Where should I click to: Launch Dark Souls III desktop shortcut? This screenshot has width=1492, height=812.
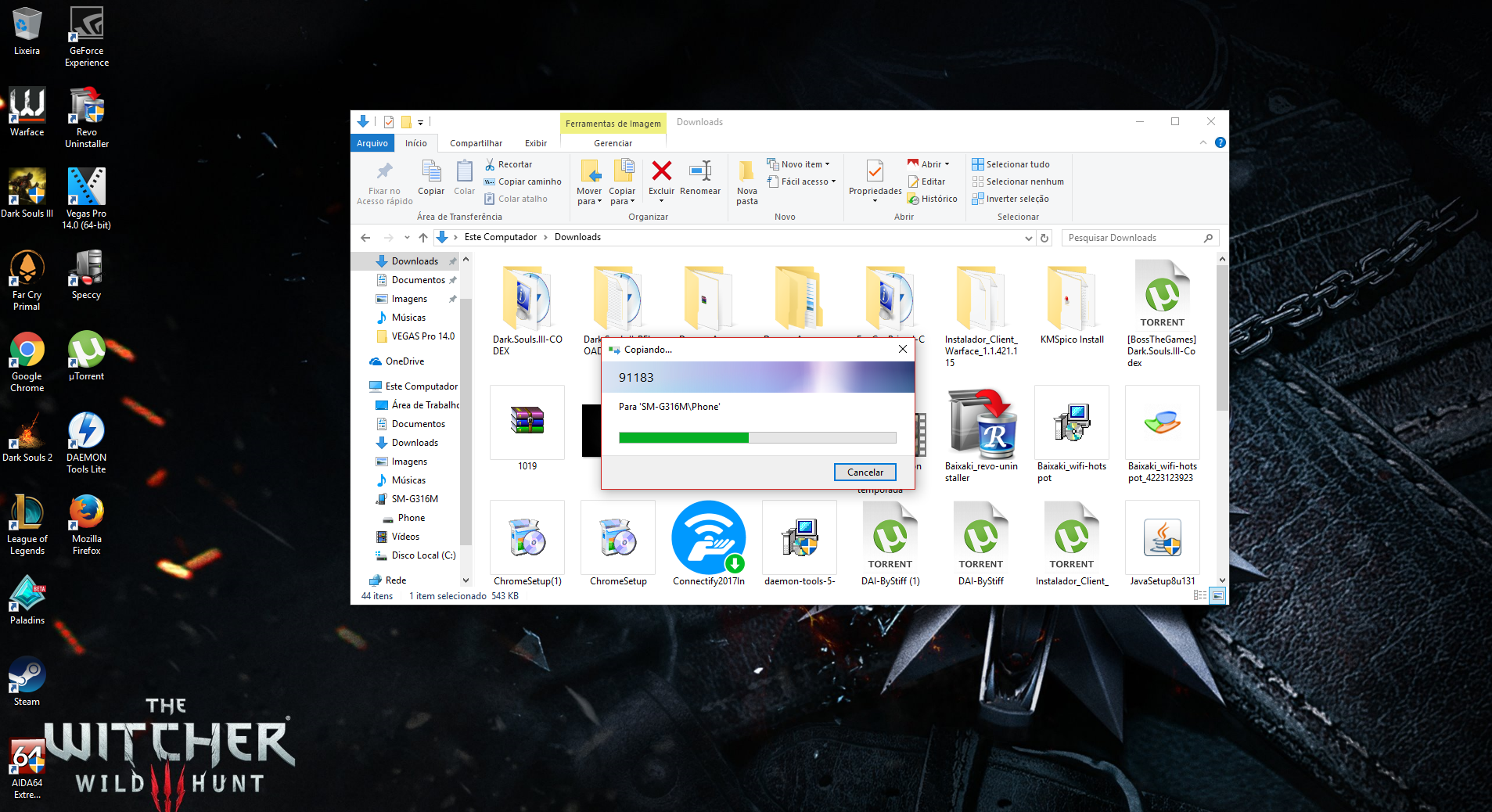click(27, 193)
